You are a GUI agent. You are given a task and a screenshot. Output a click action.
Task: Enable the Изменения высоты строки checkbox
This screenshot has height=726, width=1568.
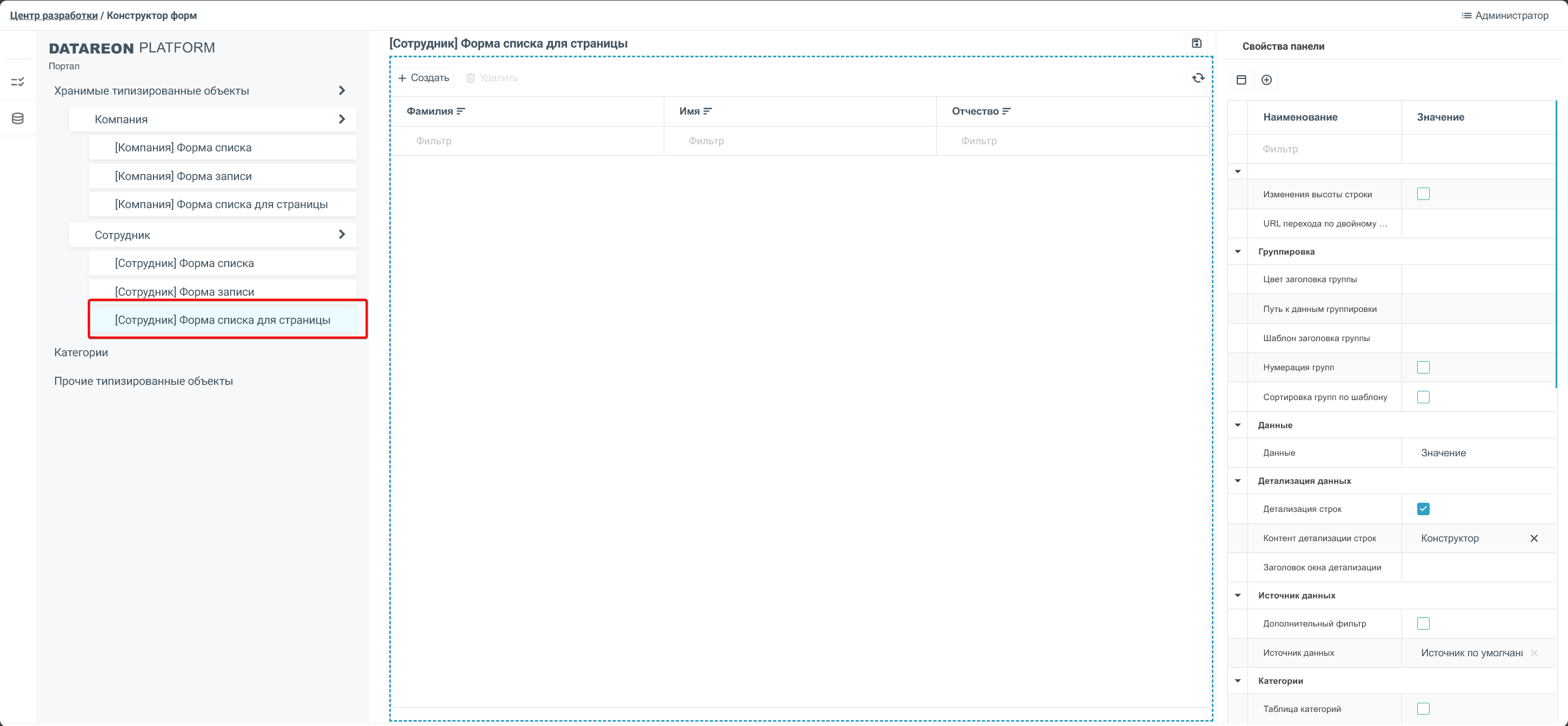[x=1423, y=194]
